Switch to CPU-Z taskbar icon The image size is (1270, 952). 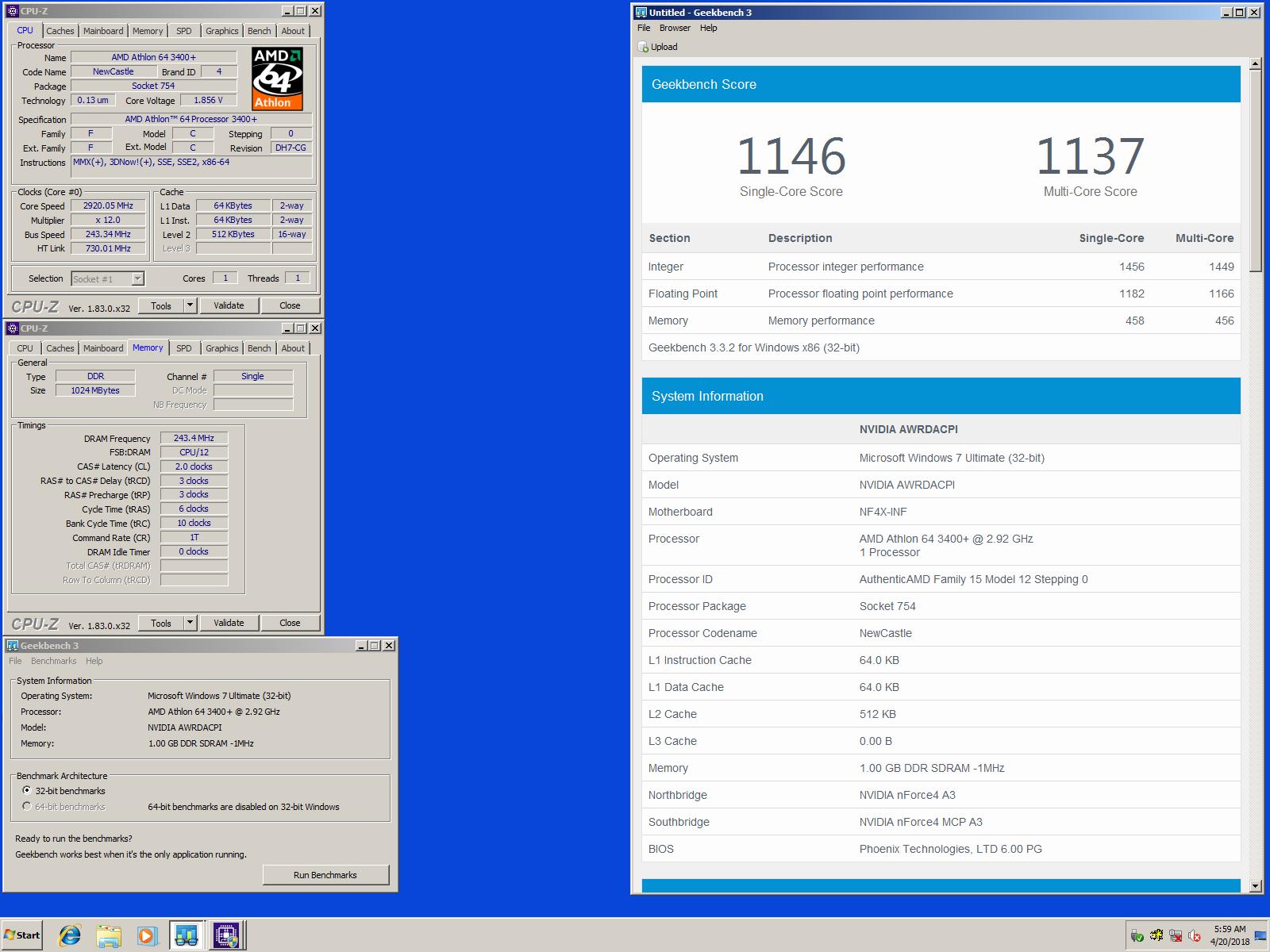click(226, 935)
